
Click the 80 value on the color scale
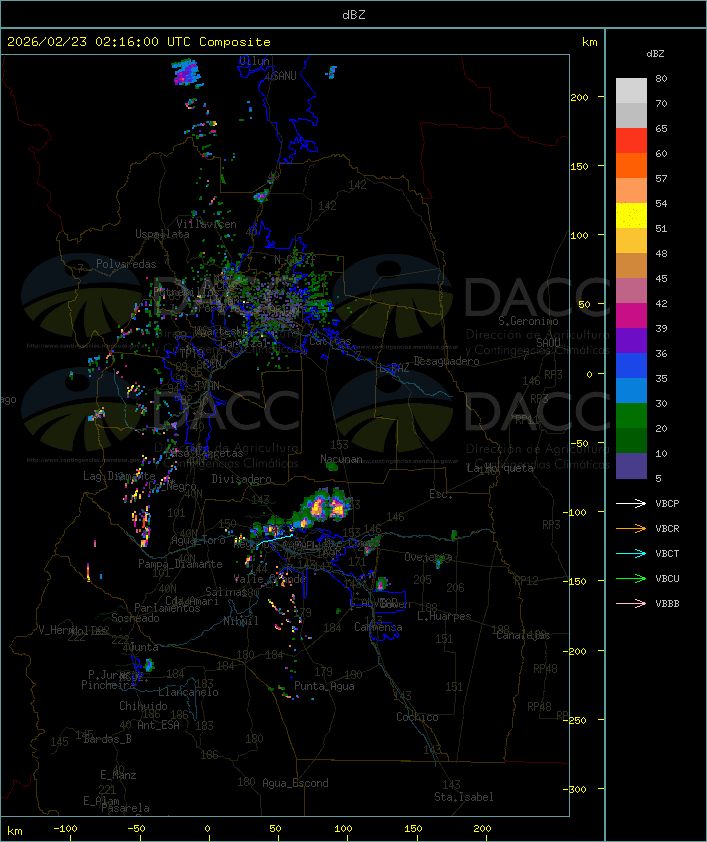(661, 78)
